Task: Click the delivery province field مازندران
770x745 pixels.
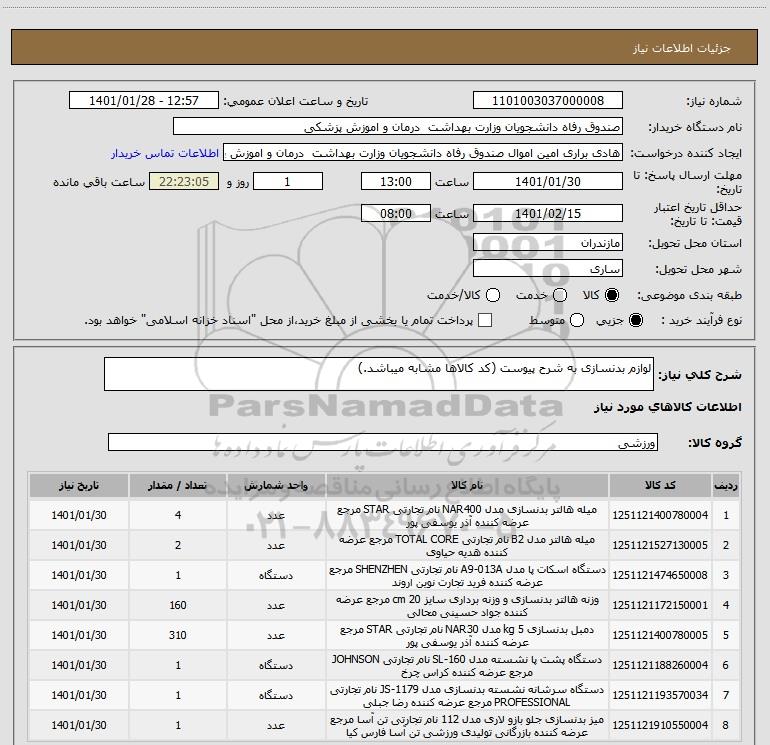Action: click(x=548, y=243)
